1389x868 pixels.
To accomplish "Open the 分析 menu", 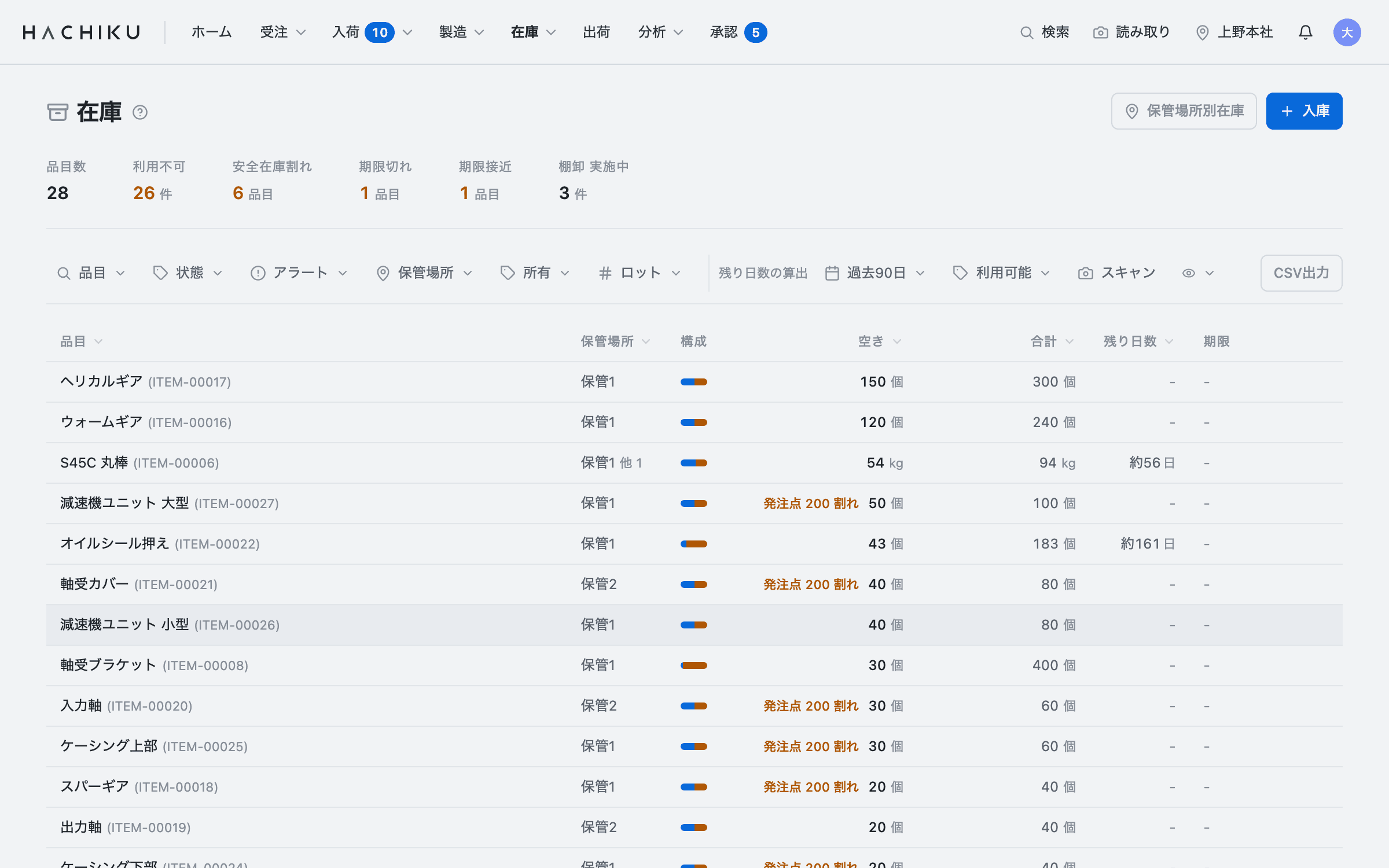I will pyautogui.click(x=660, y=32).
